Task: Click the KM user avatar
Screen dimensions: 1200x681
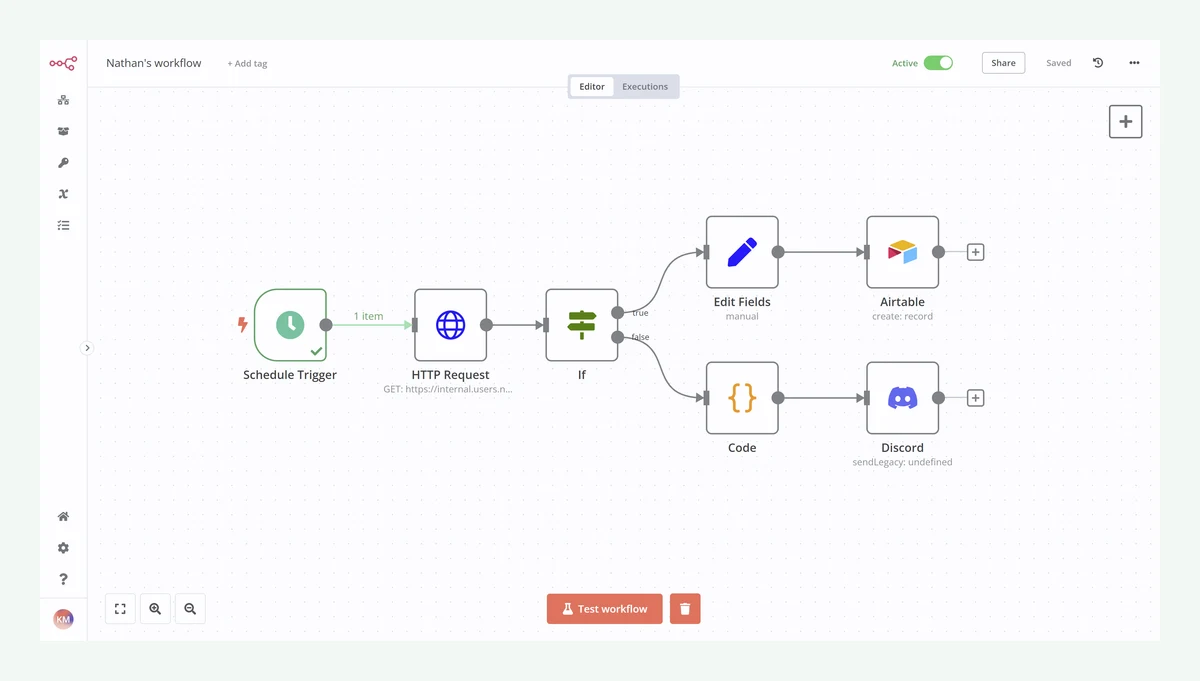Action: [x=63, y=619]
